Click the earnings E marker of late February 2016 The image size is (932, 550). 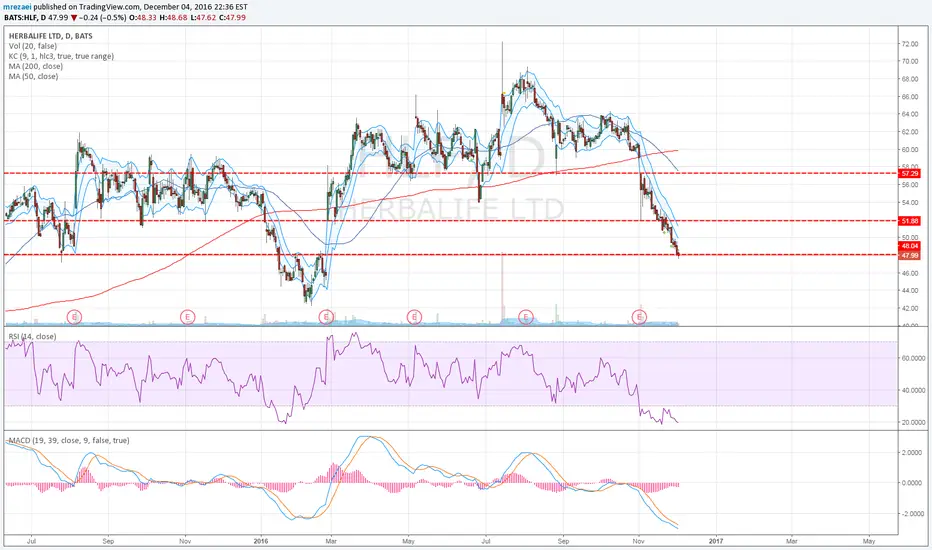point(326,317)
